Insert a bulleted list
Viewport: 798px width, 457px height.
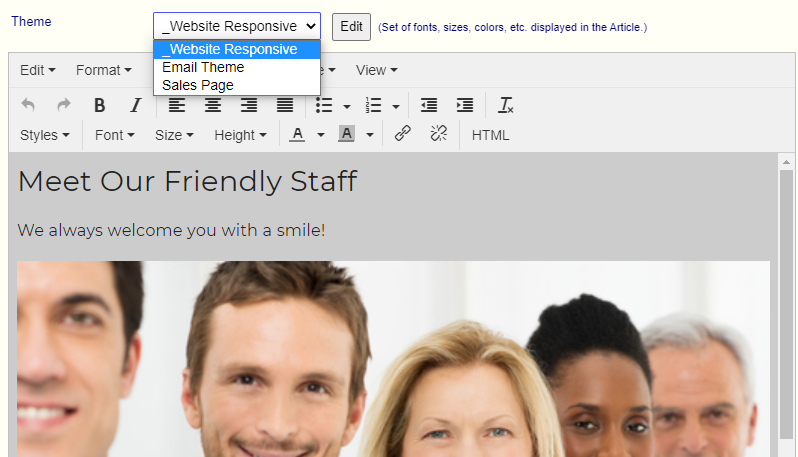click(x=324, y=105)
